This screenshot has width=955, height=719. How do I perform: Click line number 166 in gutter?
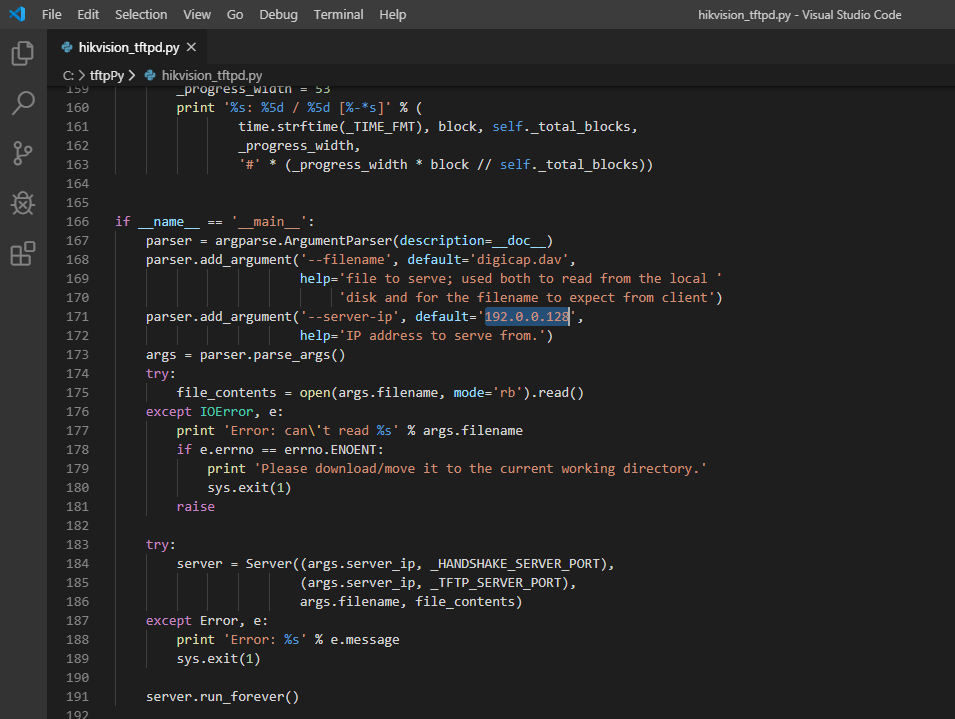77,221
